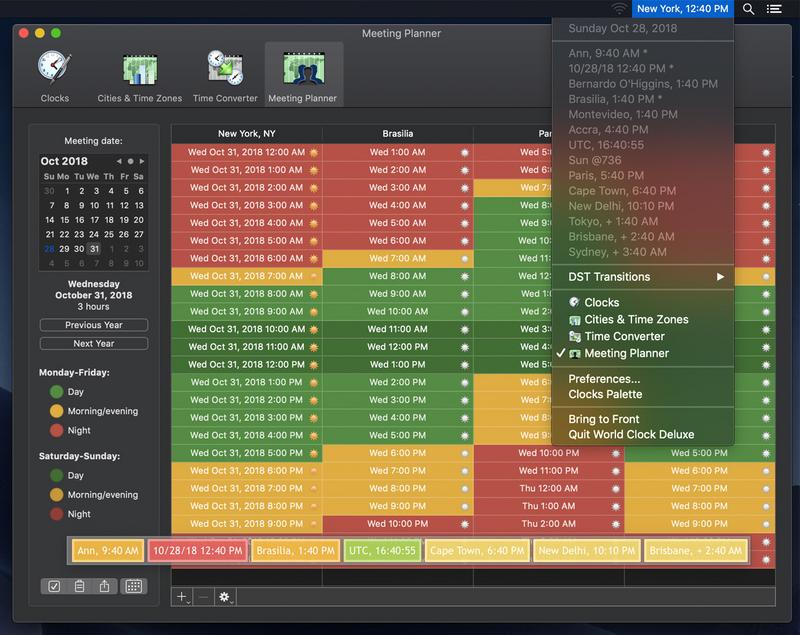Viewport: 800px width, 635px height.
Task: Click Monday-Friday Night red swatch
Action: [57, 430]
